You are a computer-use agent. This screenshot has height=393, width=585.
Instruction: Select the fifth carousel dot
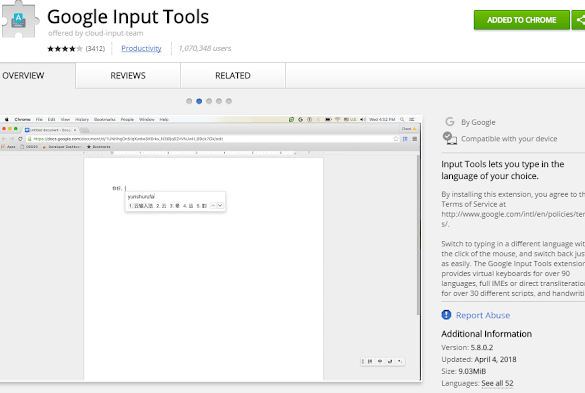click(x=229, y=101)
